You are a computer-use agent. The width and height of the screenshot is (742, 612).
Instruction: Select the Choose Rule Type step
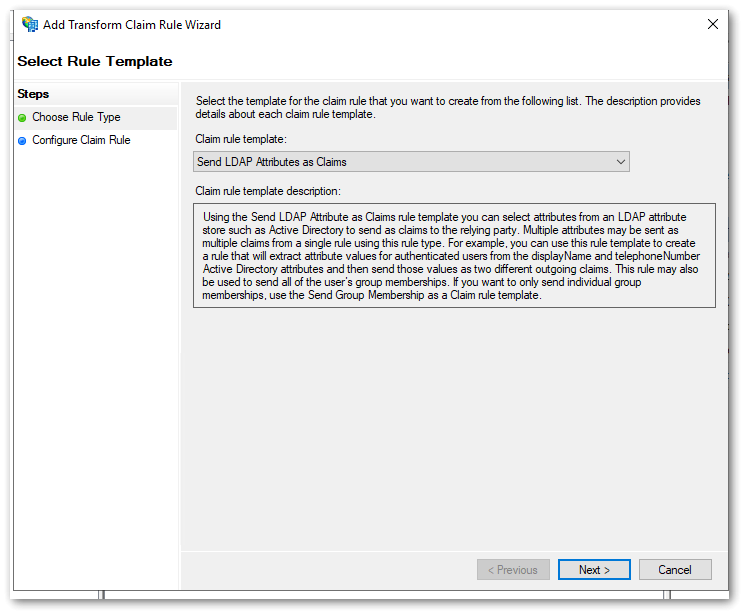(76, 118)
